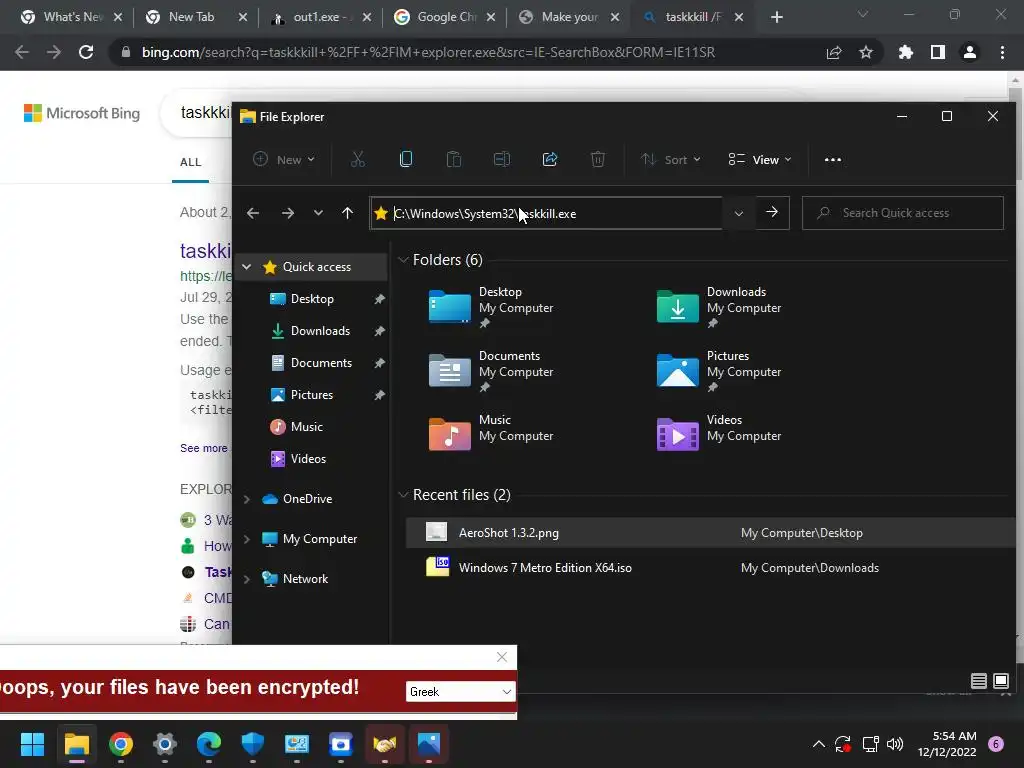Collapse the Folders (6) group

tap(403, 260)
